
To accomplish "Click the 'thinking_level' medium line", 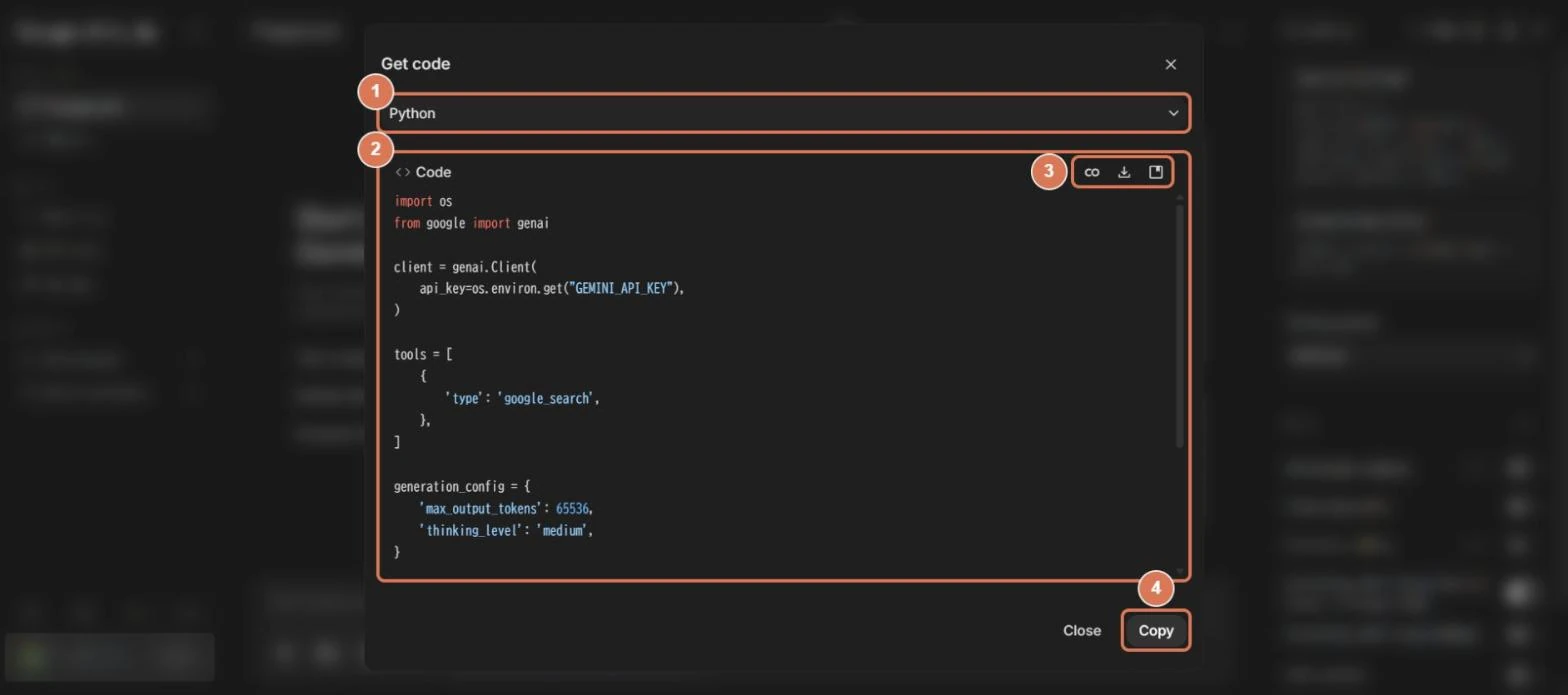I will point(506,530).
